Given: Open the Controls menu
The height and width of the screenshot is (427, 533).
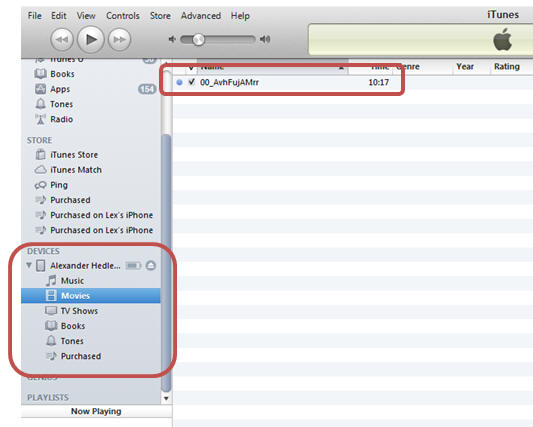Looking at the screenshot, I should click(123, 16).
